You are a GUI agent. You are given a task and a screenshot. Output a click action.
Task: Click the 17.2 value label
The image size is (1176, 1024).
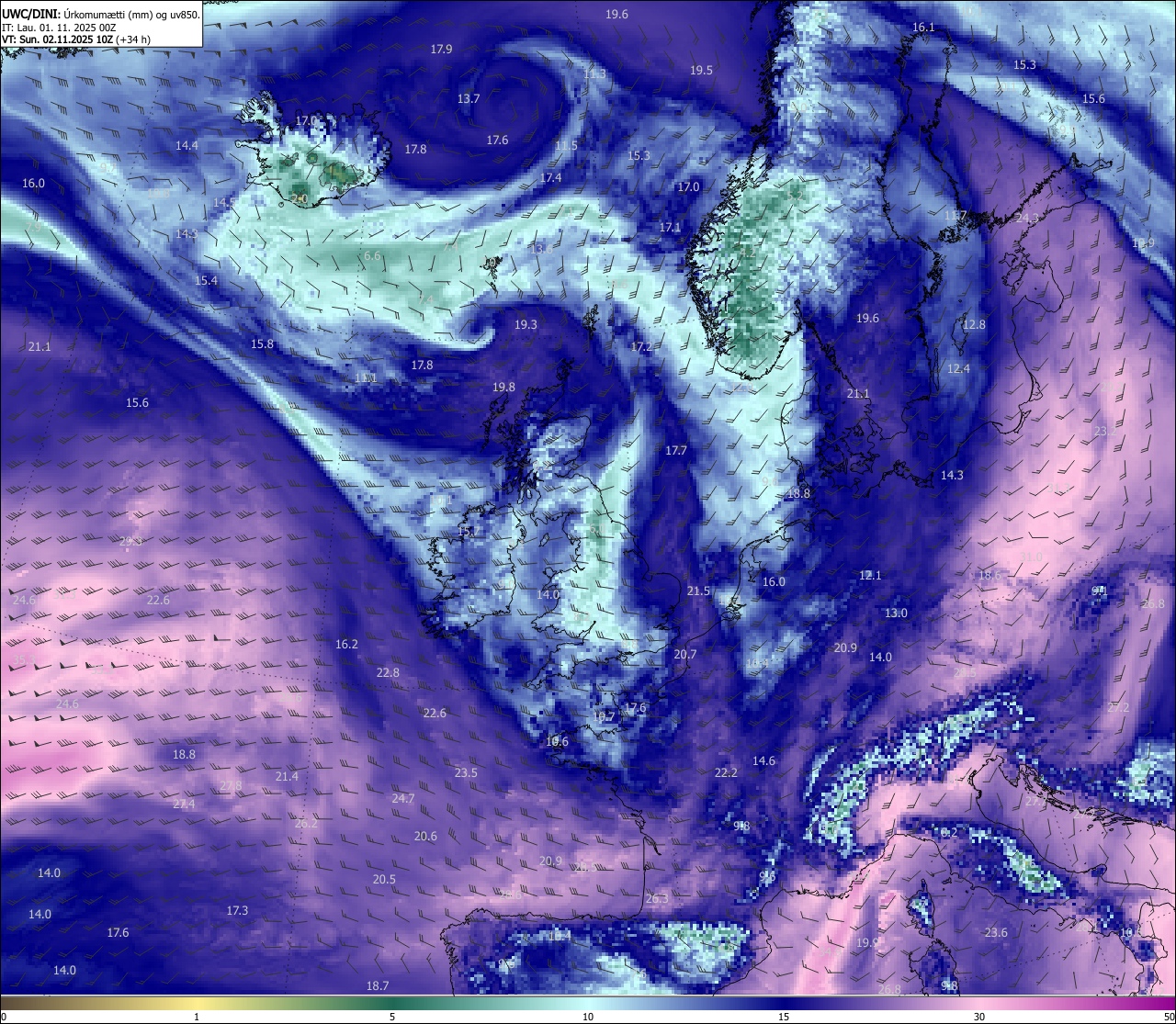643,347
